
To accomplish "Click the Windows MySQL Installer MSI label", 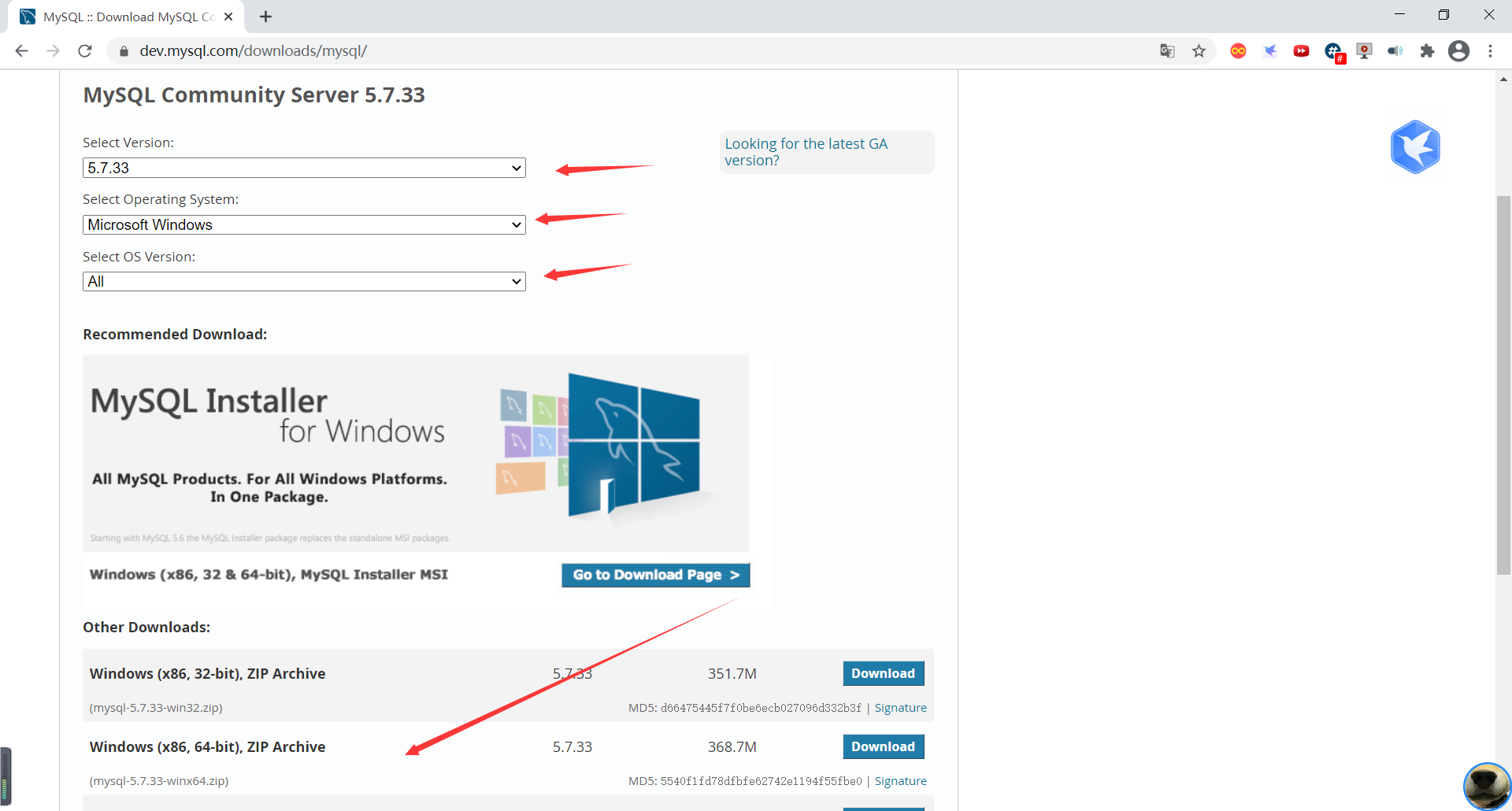I will pyautogui.click(x=269, y=575).
